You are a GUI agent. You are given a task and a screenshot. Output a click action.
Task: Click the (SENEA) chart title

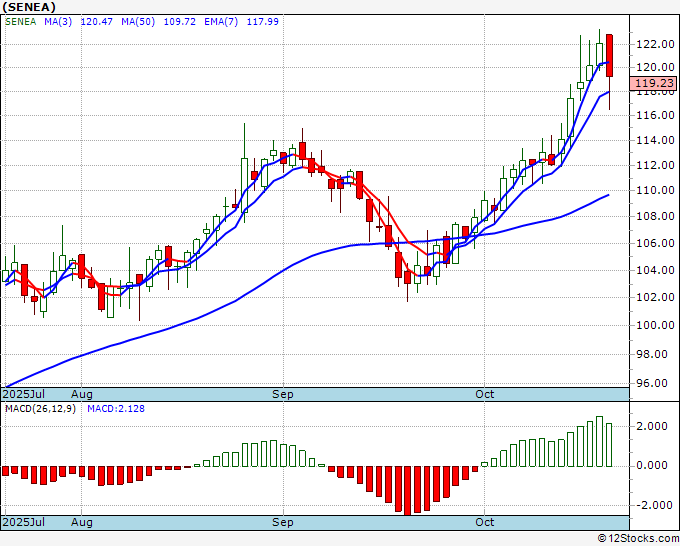pyautogui.click(x=29, y=7)
